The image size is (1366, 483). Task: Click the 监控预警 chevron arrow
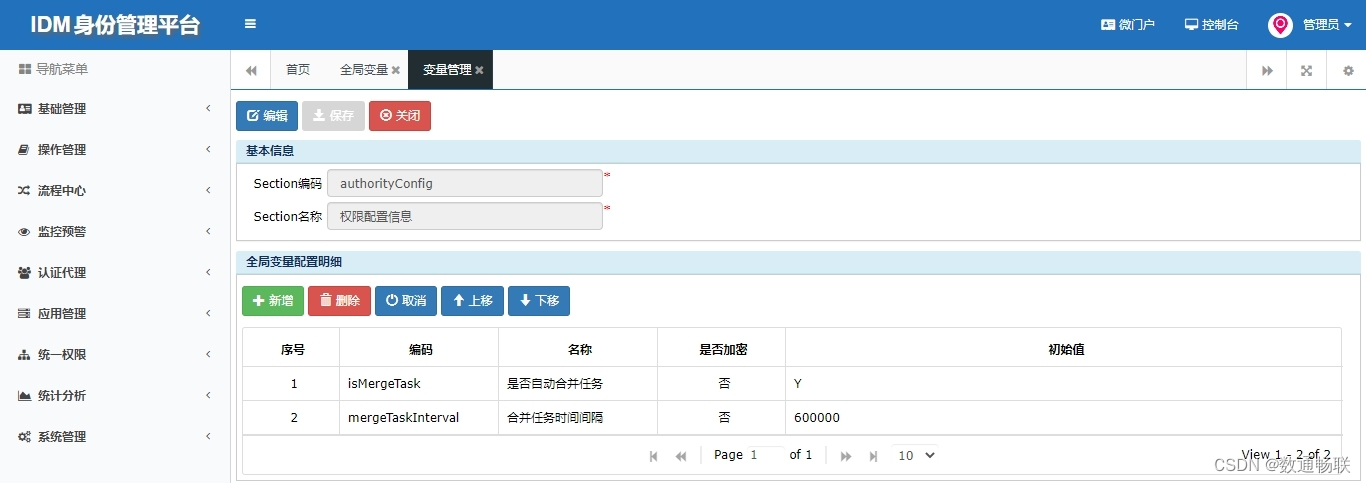(208, 231)
